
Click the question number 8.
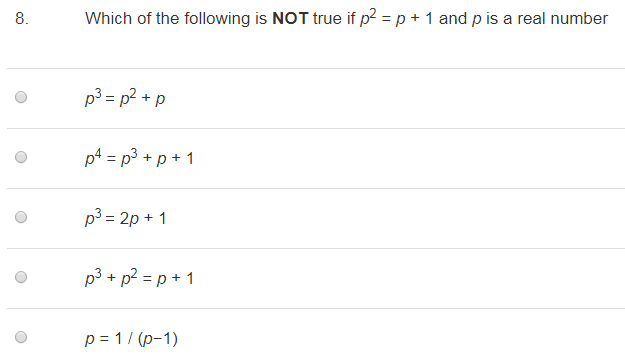click(22, 18)
